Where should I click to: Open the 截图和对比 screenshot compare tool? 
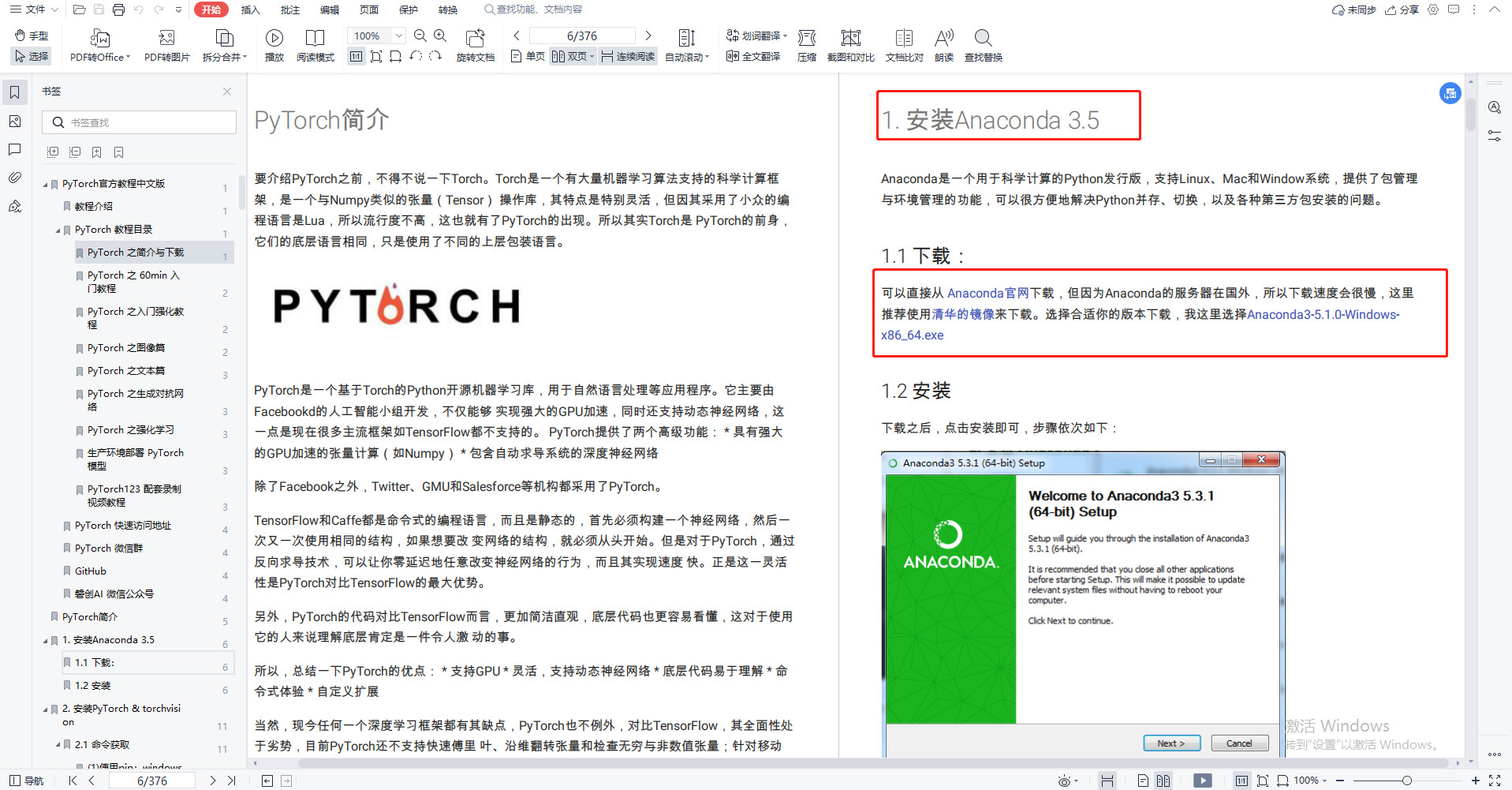tap(851, 46)
